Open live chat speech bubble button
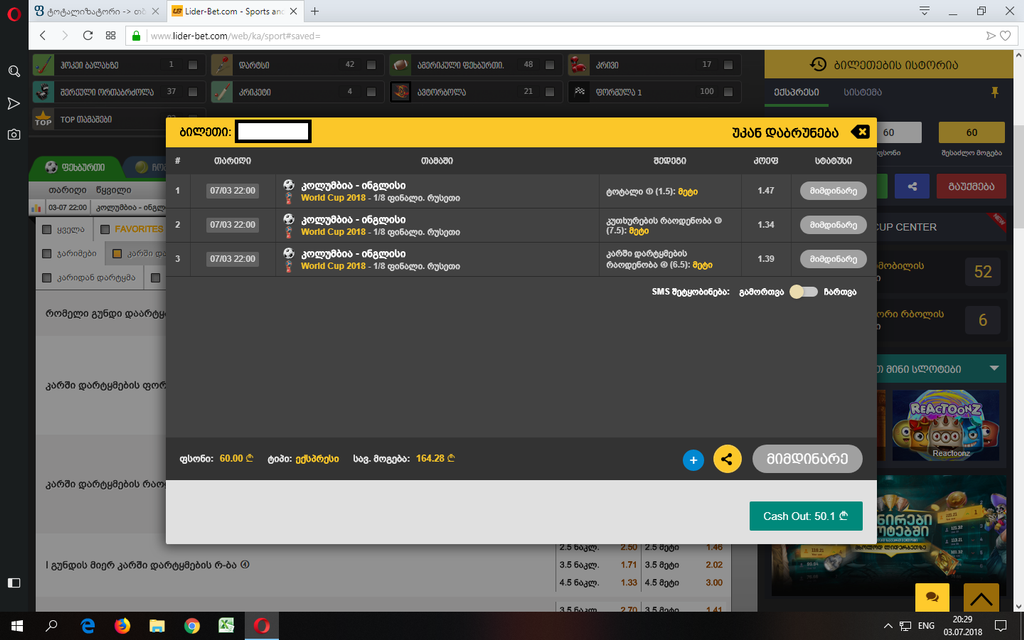Image resolution: width=1024 pixels, height=640 pixels. click(x=933, y=597)
